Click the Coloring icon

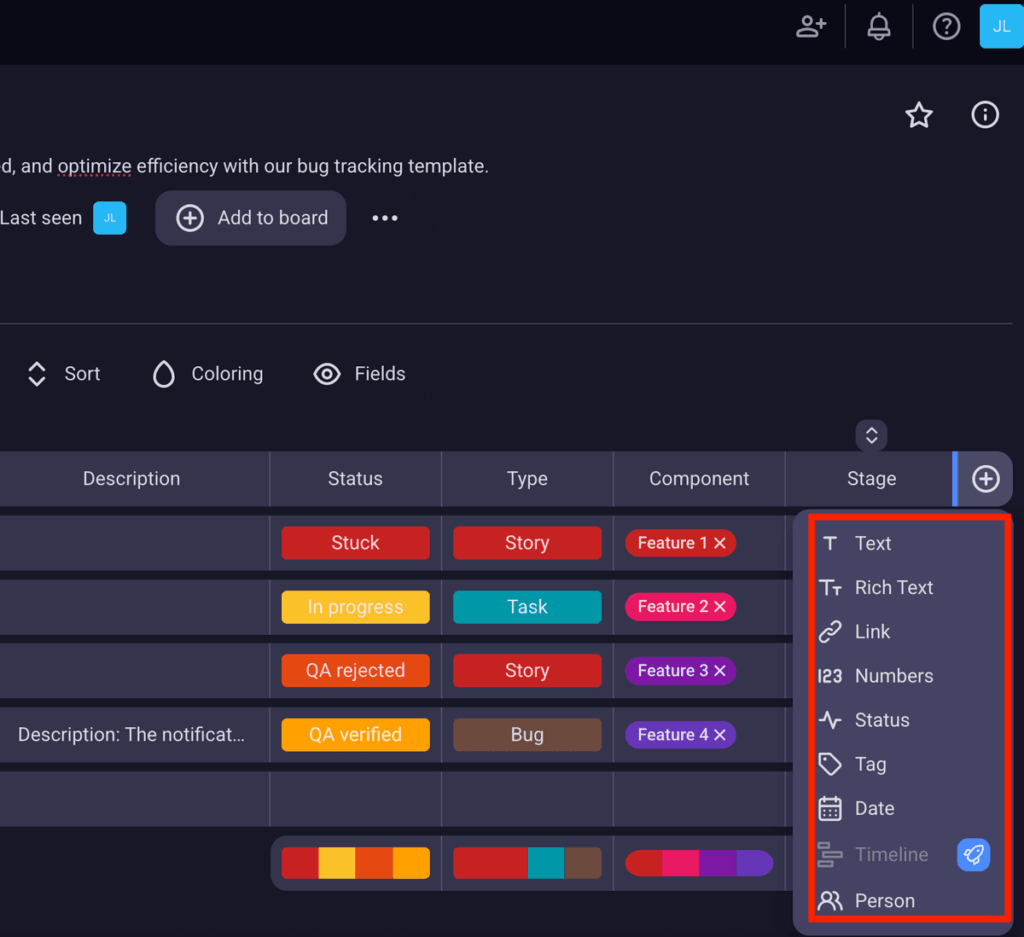(163, 373)
